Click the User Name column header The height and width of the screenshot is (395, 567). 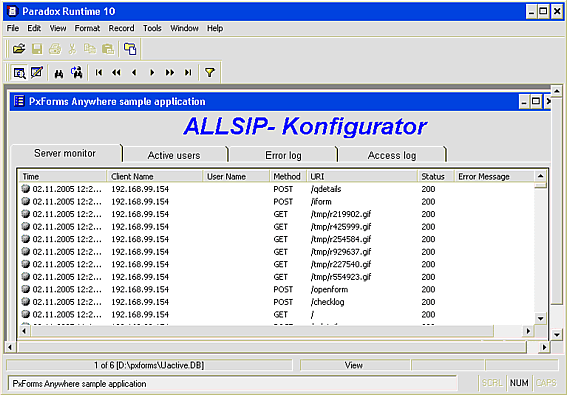236,177
